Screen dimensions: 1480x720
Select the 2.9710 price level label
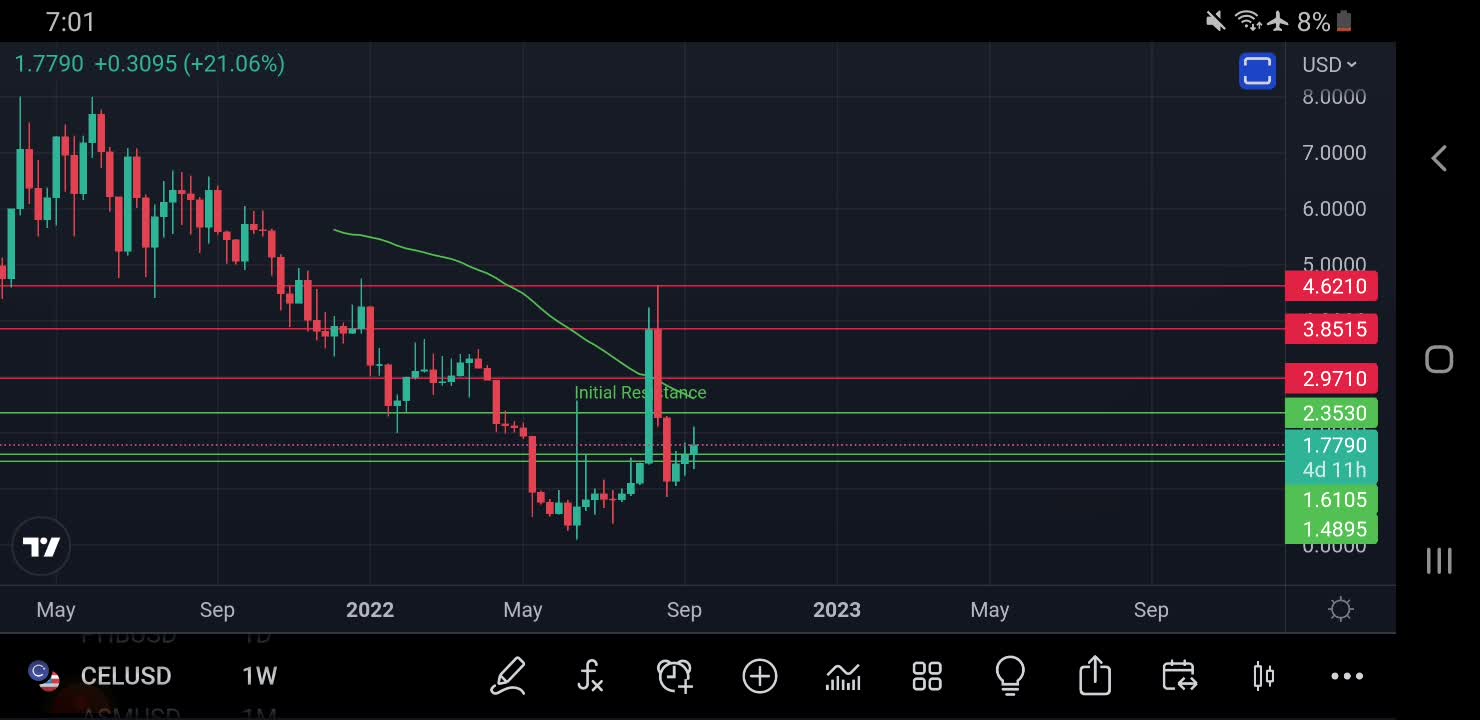[x=1331, y=378]
